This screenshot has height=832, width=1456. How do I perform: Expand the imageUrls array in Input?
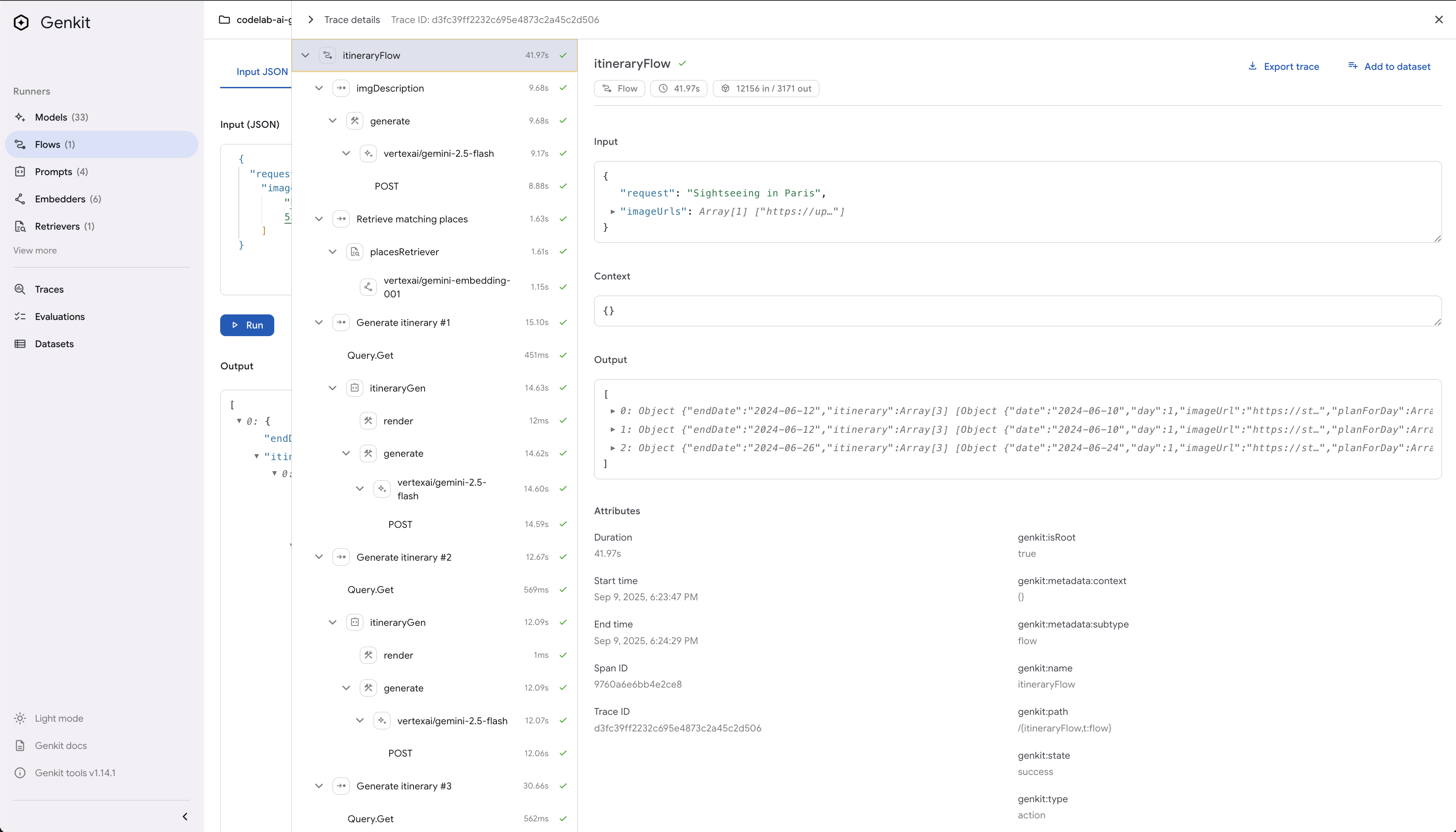pyautogui.click(x=613, y=211)
